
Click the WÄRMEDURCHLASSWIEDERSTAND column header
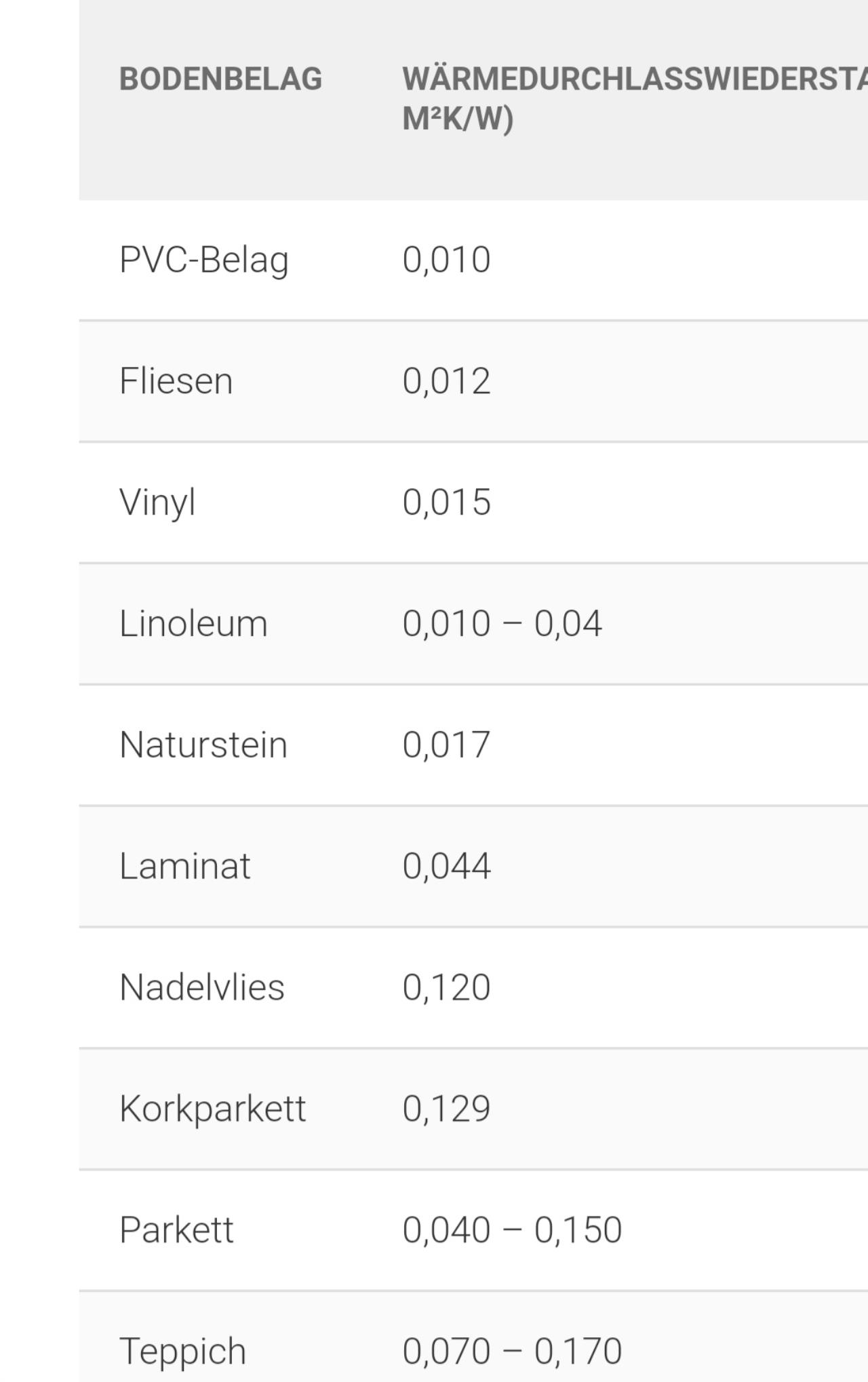[635, 98]
